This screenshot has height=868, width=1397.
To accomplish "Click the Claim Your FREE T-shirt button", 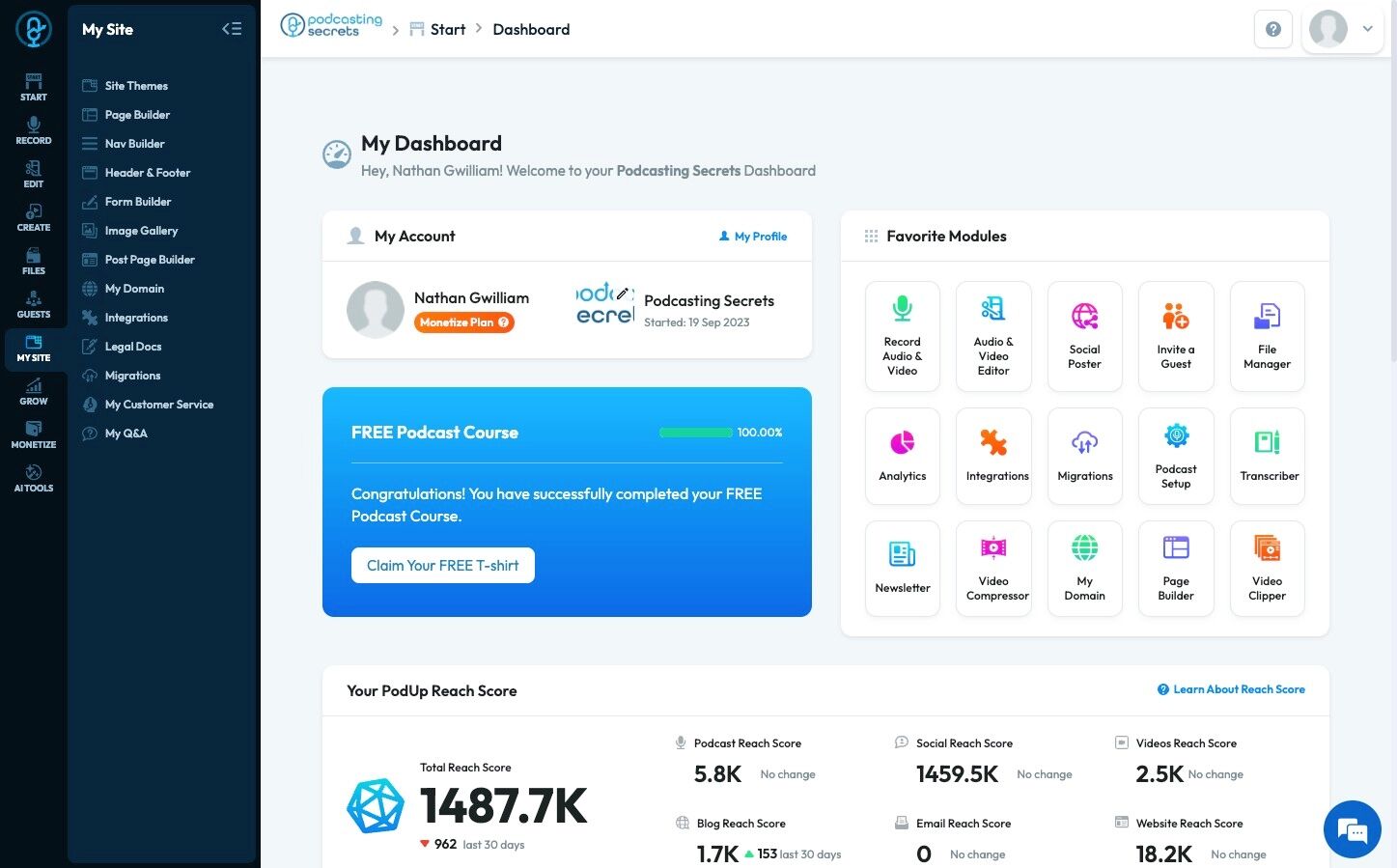I will 443,566.
